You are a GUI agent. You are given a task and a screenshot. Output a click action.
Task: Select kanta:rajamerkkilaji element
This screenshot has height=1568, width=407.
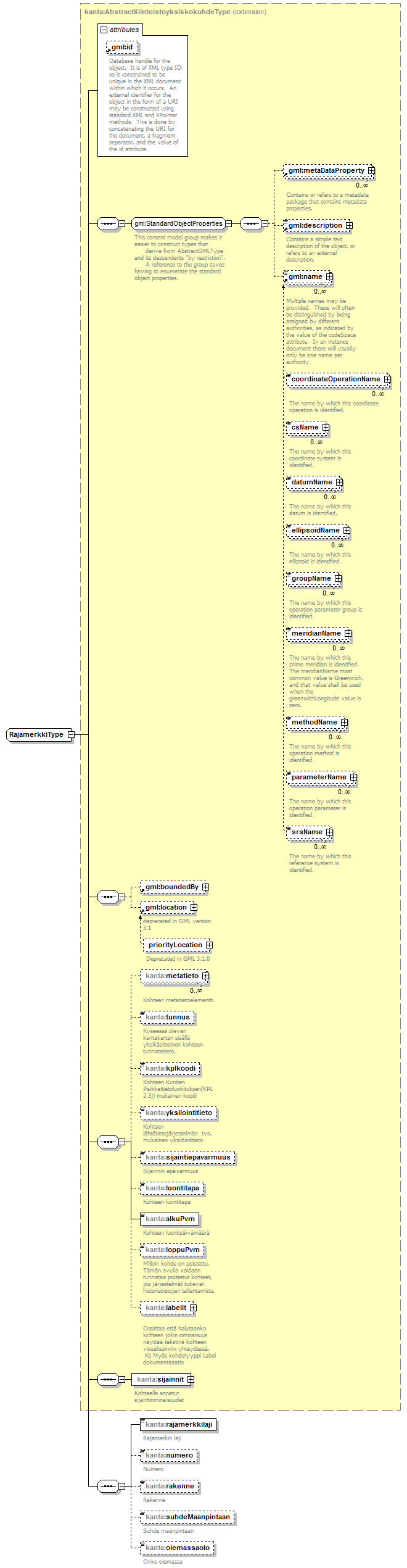coord(178,1424)
